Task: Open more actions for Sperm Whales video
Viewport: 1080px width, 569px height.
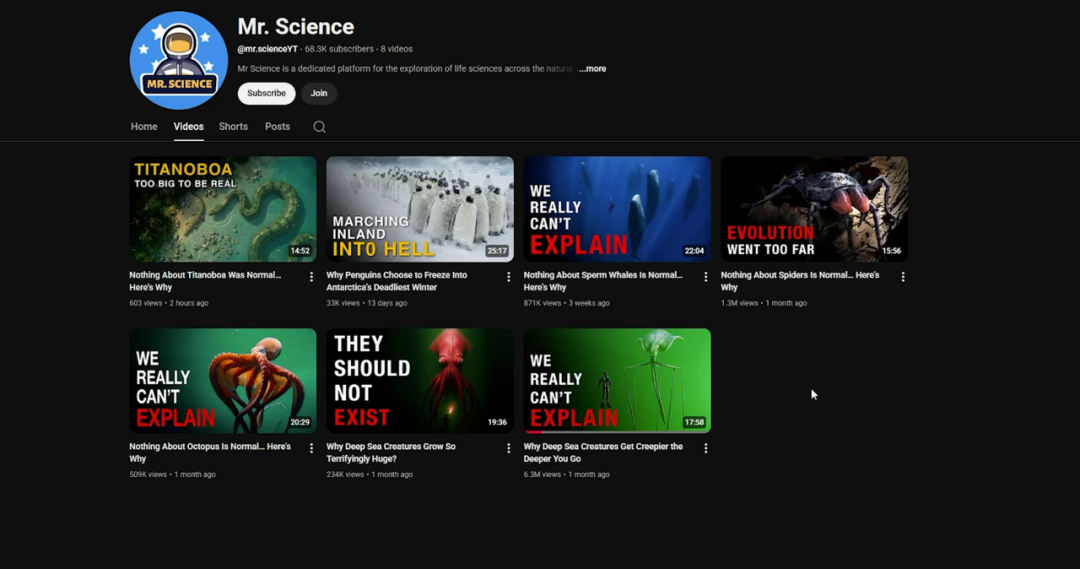Action: click(x=705, y=277)
